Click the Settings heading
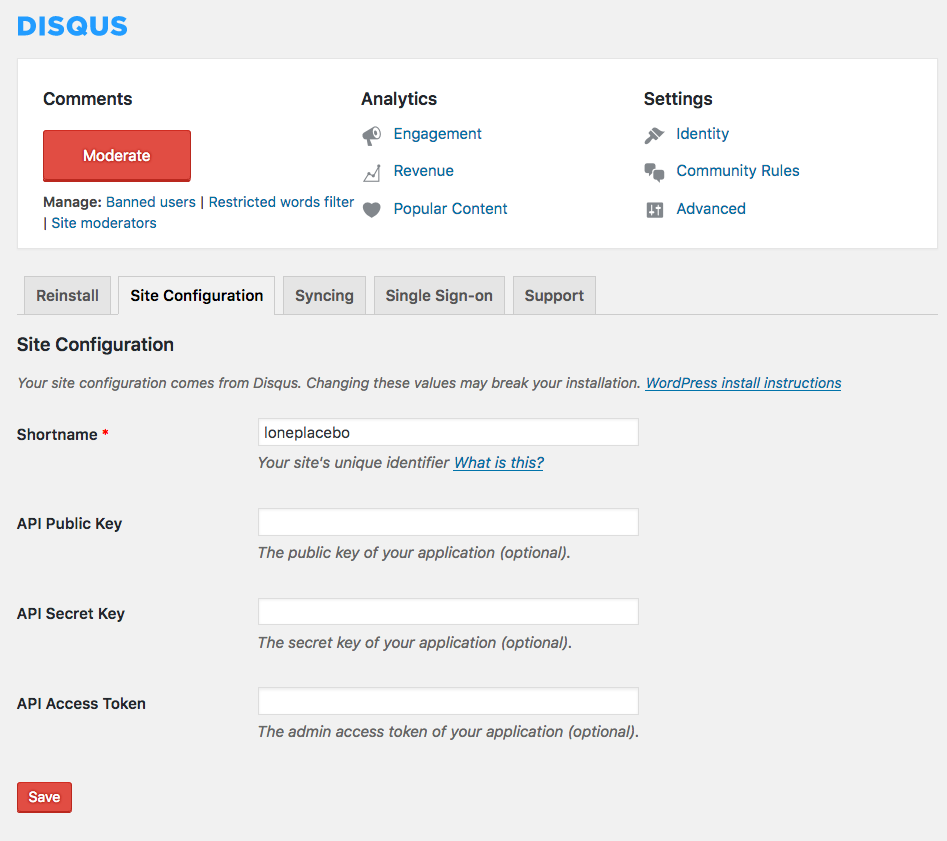947x841 pixels. (x=678, y=98)
